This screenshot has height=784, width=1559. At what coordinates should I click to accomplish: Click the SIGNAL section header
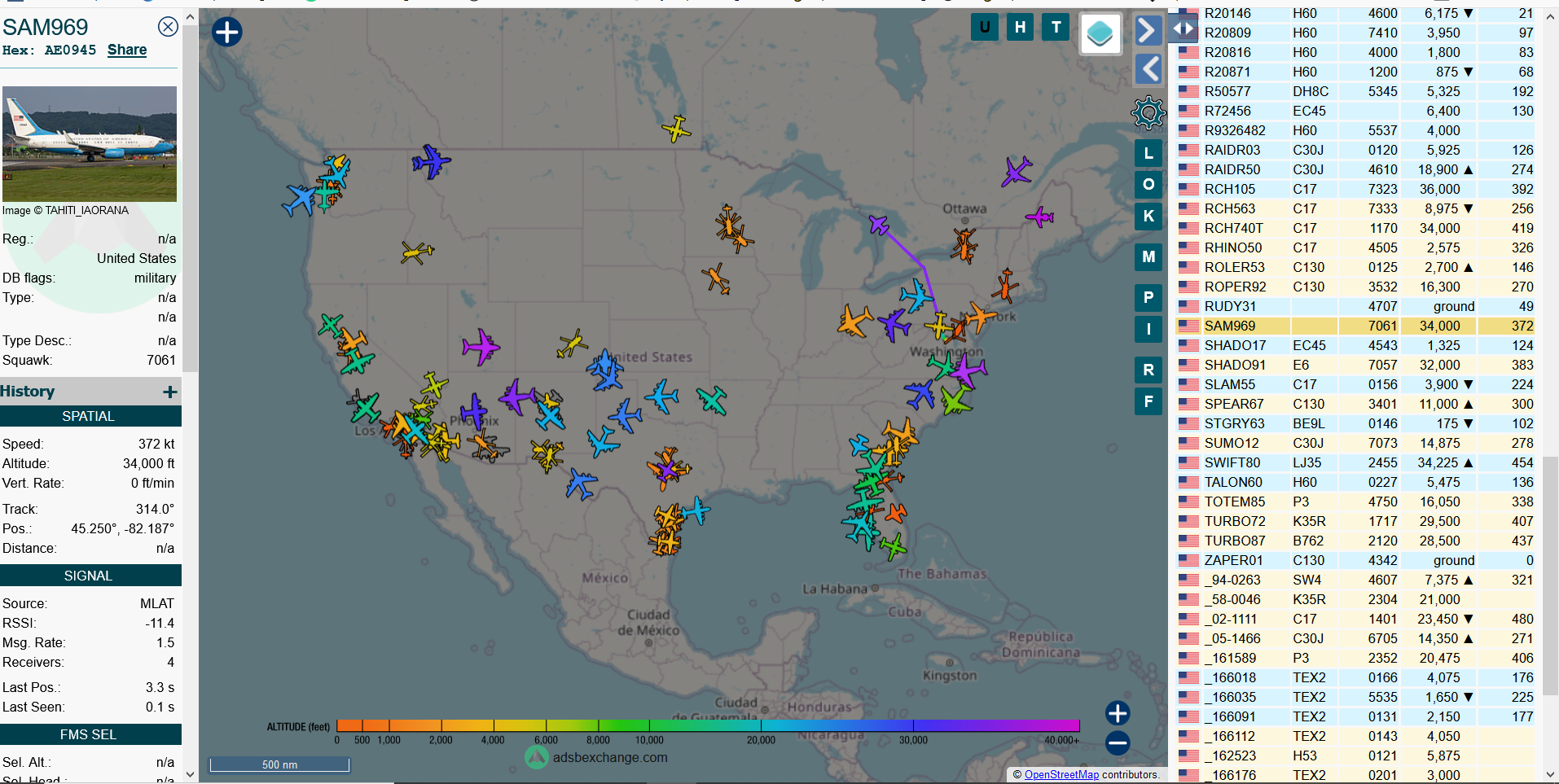(x=90, y=576)
